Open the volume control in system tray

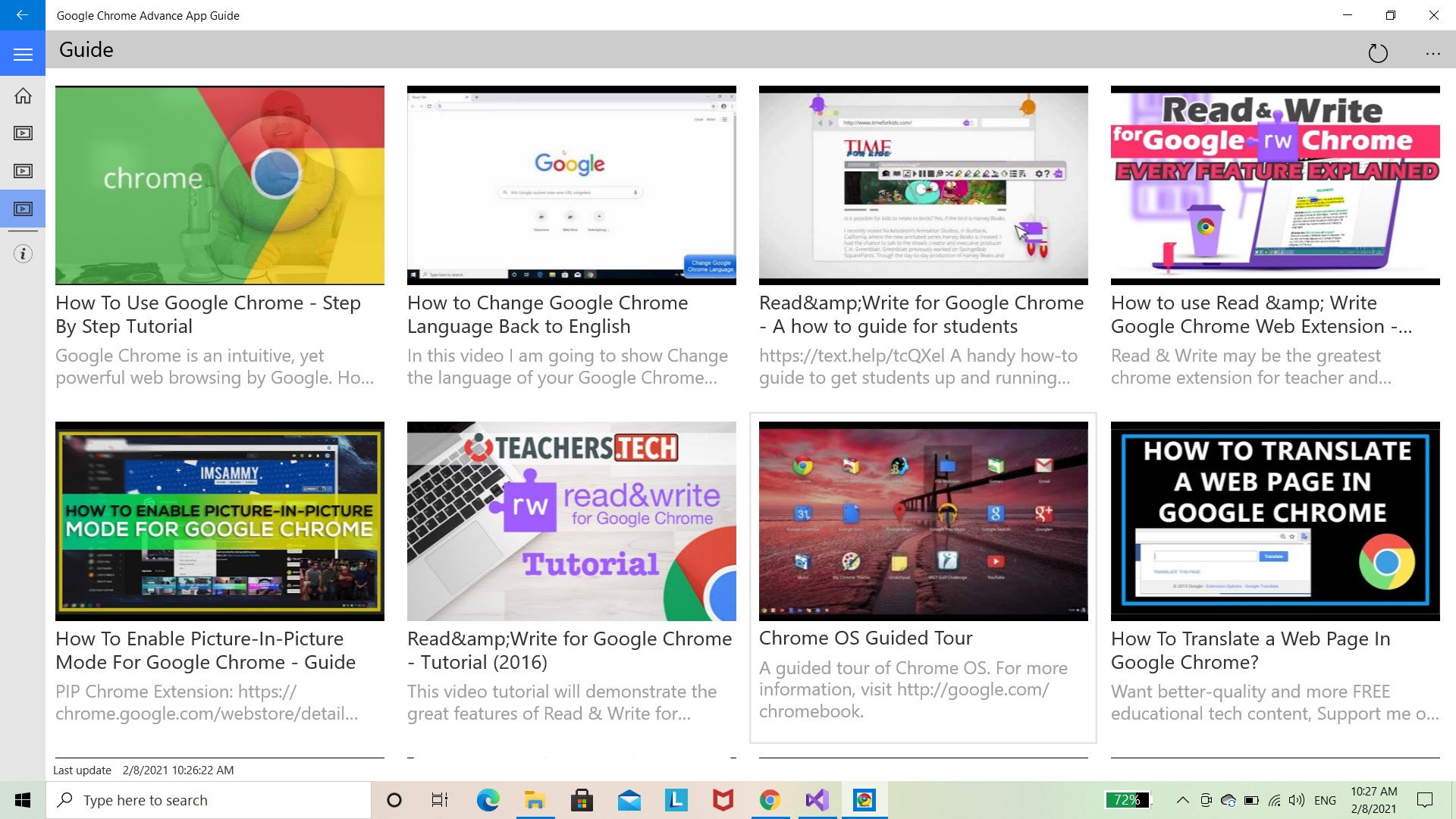point(1297,800)
